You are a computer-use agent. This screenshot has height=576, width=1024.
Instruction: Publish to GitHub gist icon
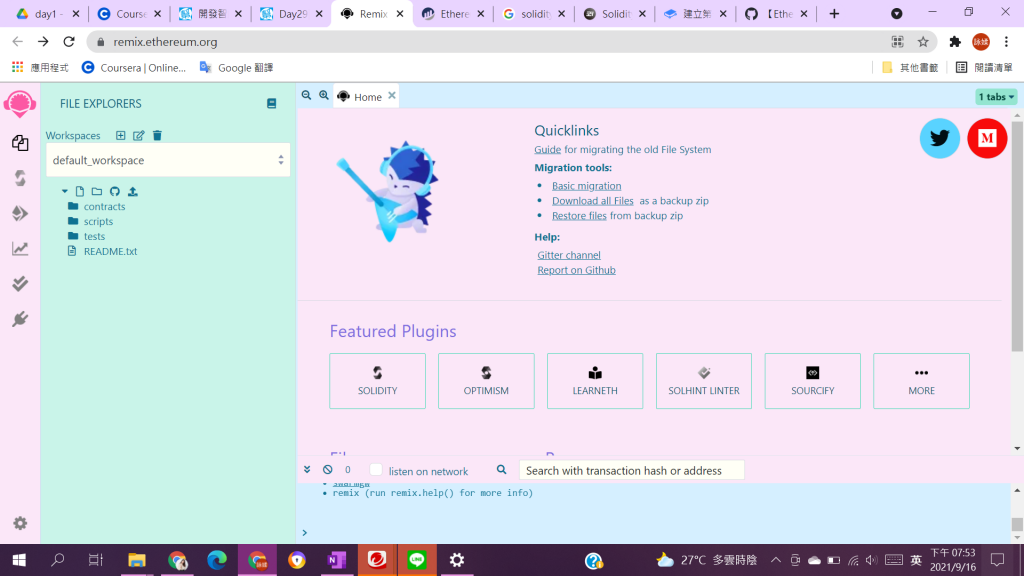115,191
